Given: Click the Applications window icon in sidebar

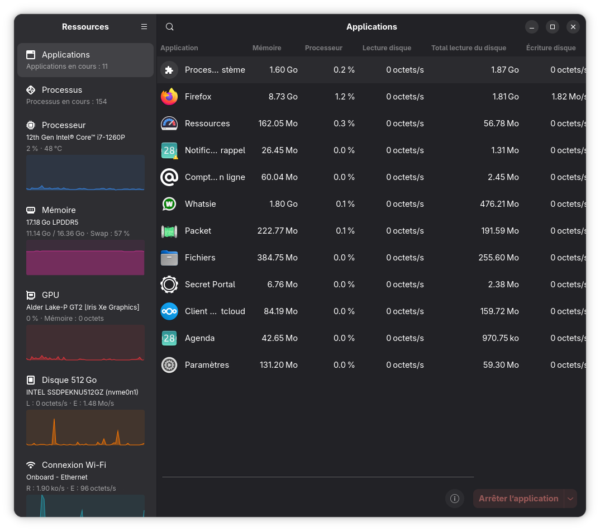Looking at the screenshot, I should pyautogui.click(x=31, y=55).
